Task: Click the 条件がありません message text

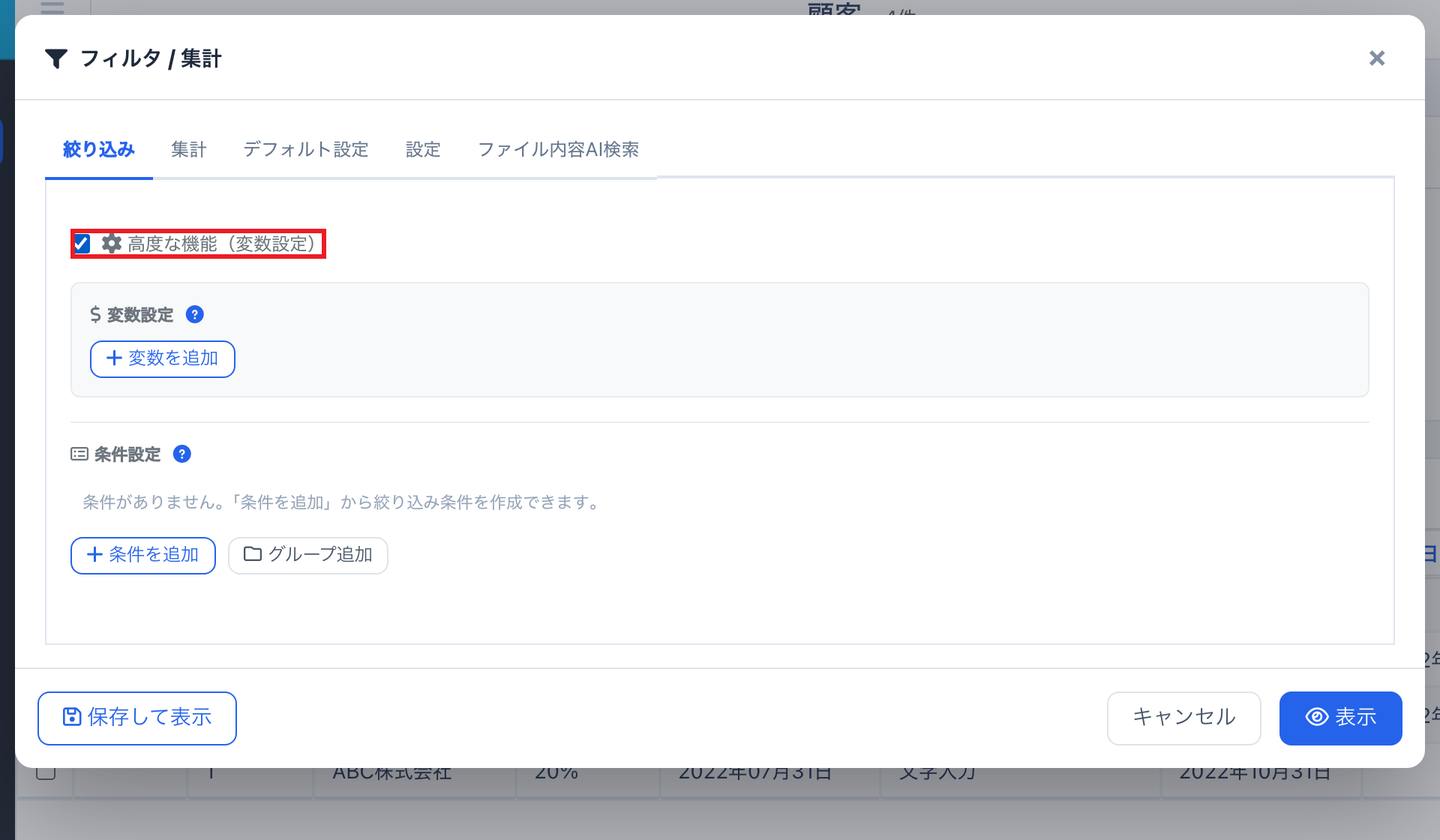Action: click(x=341, y=502)
